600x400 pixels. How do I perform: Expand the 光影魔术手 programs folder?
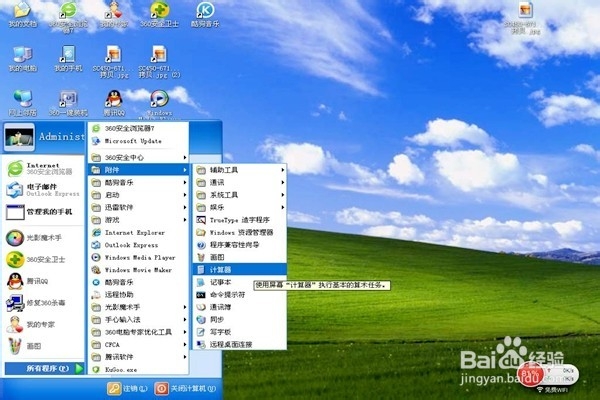click(x=139, y=307)
